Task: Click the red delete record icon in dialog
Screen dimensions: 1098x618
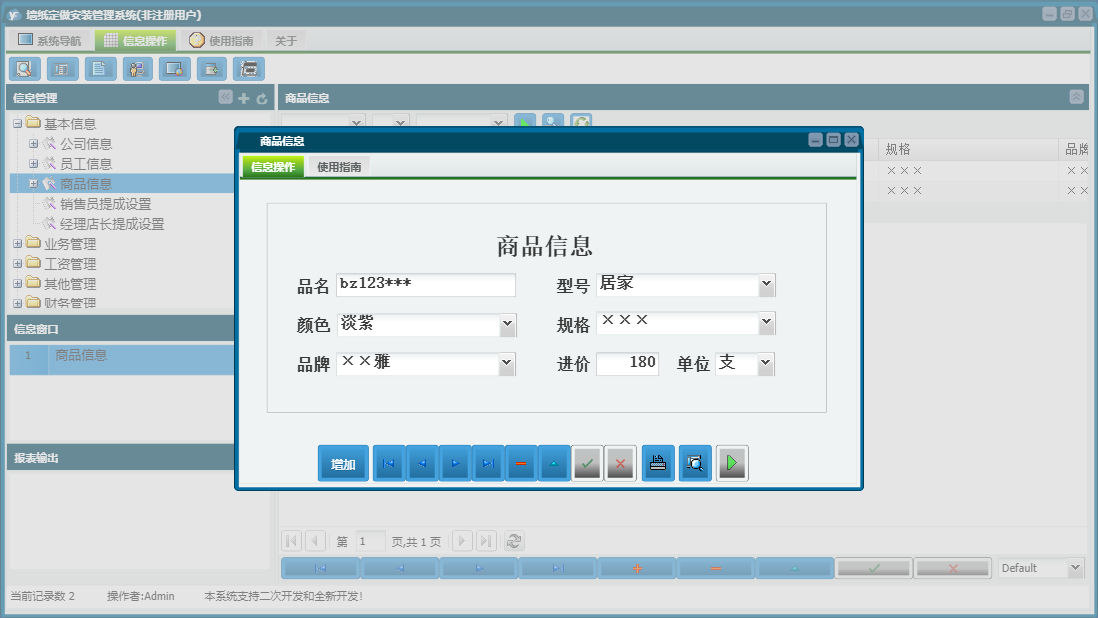Action: 520,463
